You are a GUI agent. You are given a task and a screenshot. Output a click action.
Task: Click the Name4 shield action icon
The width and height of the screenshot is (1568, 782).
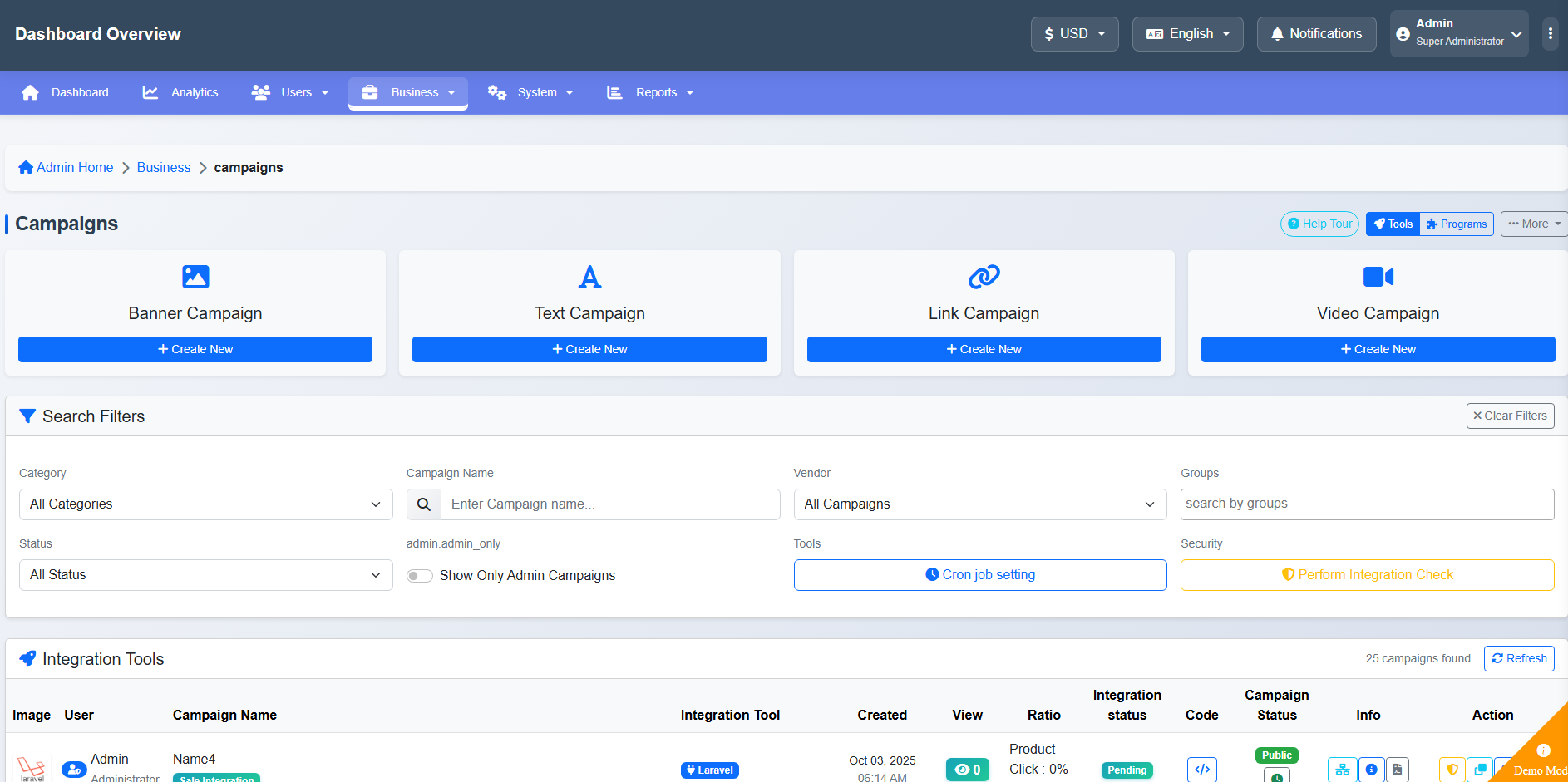point(1452,770)
